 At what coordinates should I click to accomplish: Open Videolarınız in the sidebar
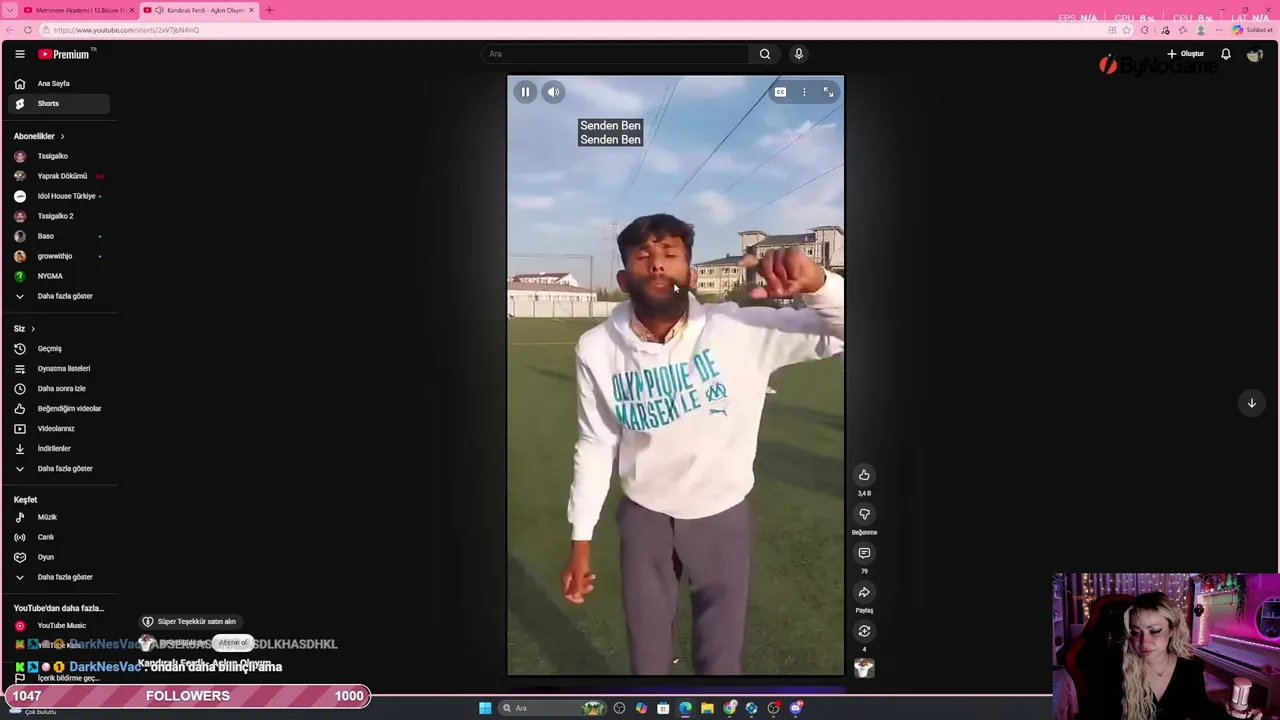click(58, 429)
